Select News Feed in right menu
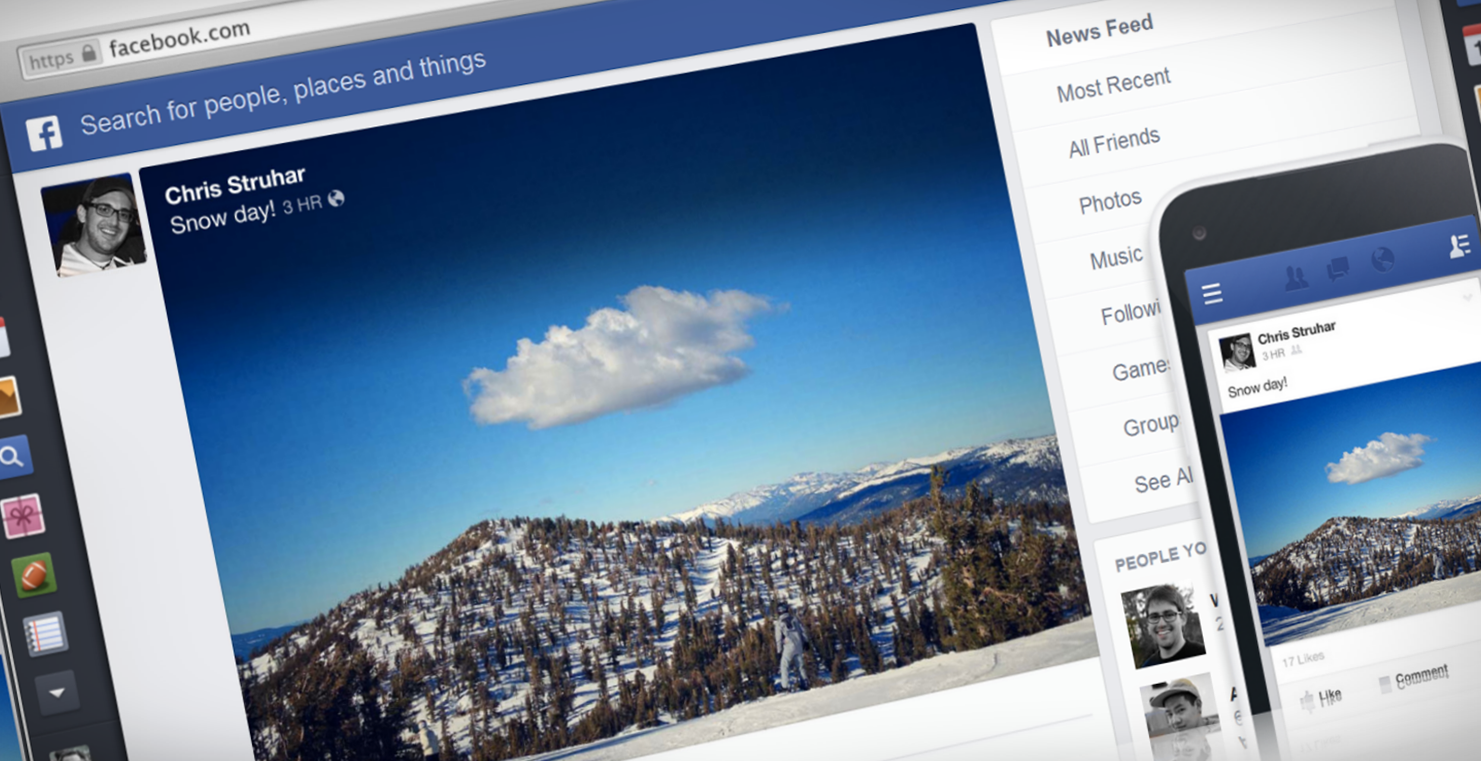 [1099, 32]
